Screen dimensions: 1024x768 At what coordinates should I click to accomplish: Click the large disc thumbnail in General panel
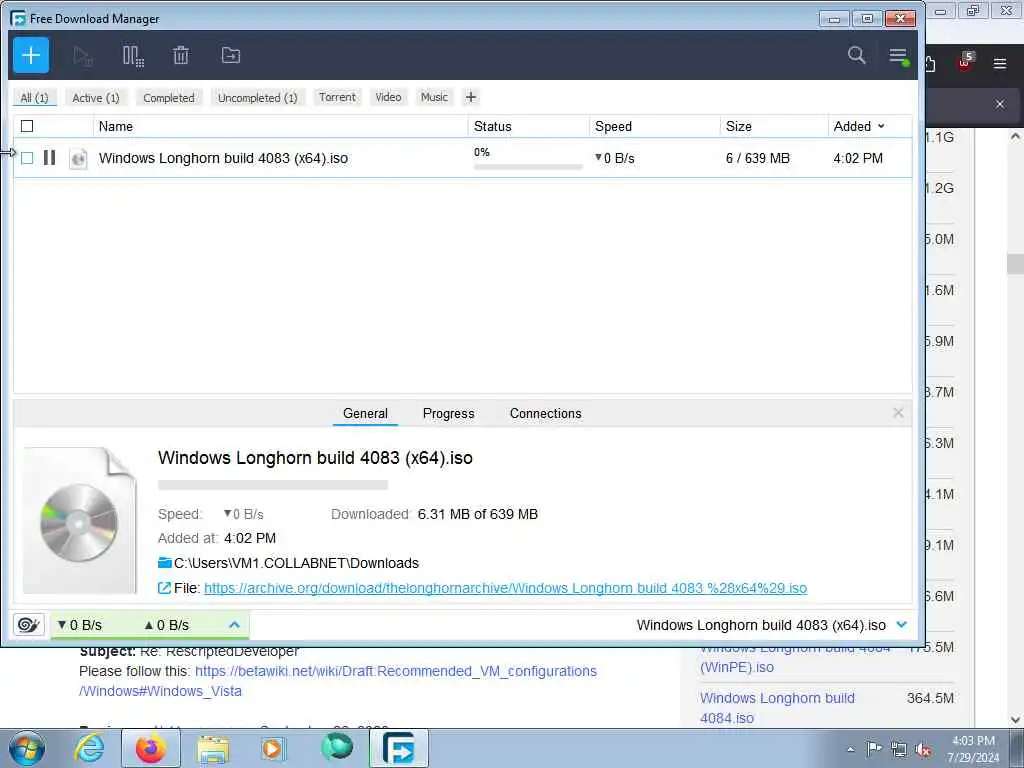[80, 520]
